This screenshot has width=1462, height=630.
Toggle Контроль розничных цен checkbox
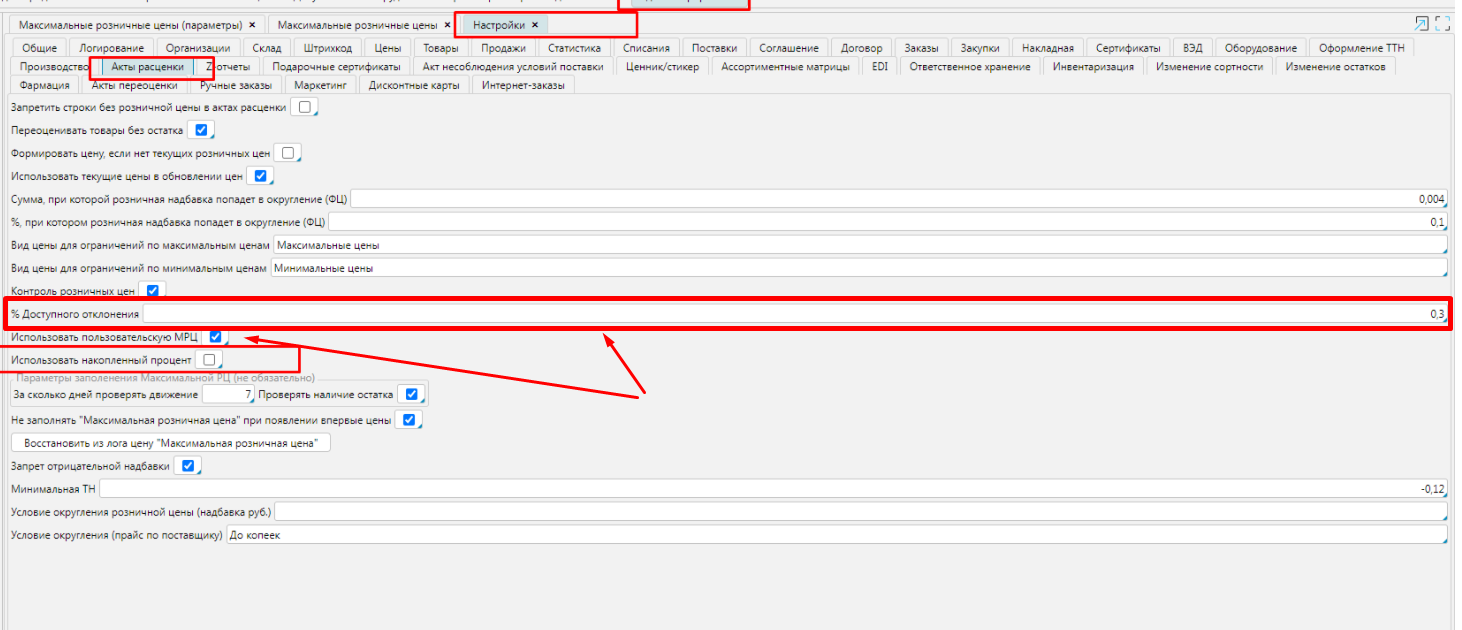153,291
